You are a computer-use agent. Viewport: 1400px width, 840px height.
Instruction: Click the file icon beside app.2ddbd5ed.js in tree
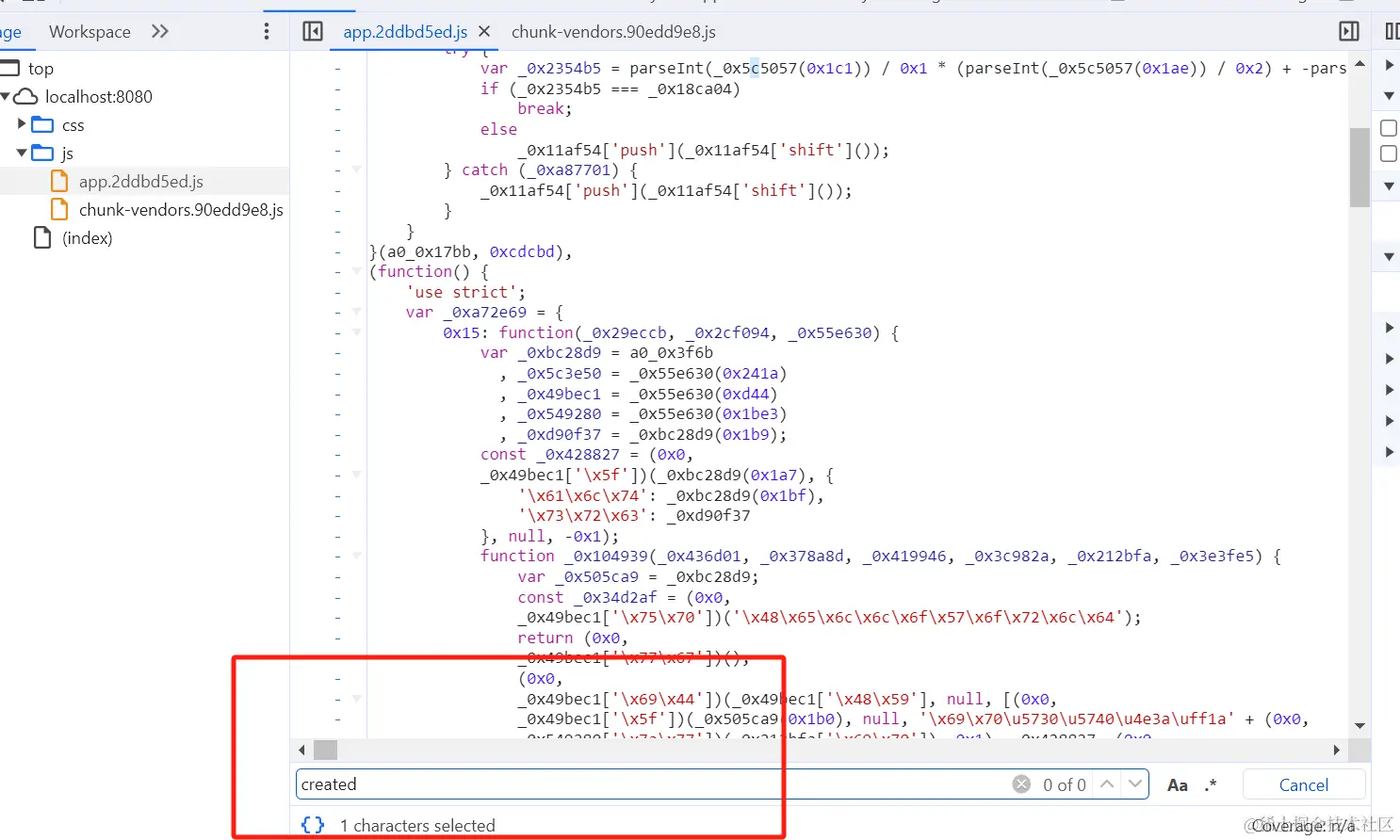point(59,181)
